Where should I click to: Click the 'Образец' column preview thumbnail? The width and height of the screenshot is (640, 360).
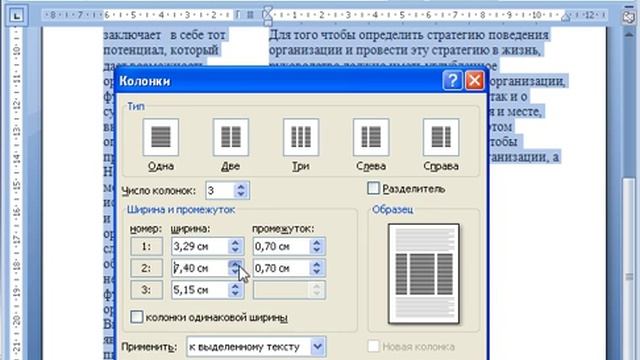[424, 273]
